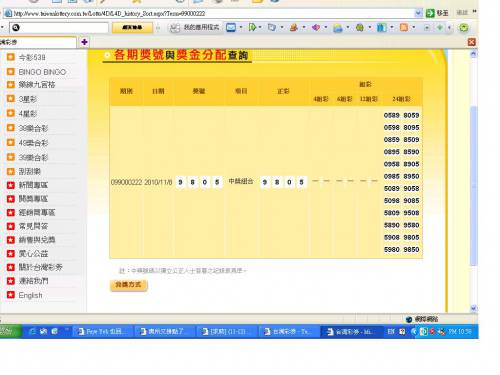Expand dropdown arrow beside green play icon
Viewport: 500px width, 375px height.
[260, 27]
